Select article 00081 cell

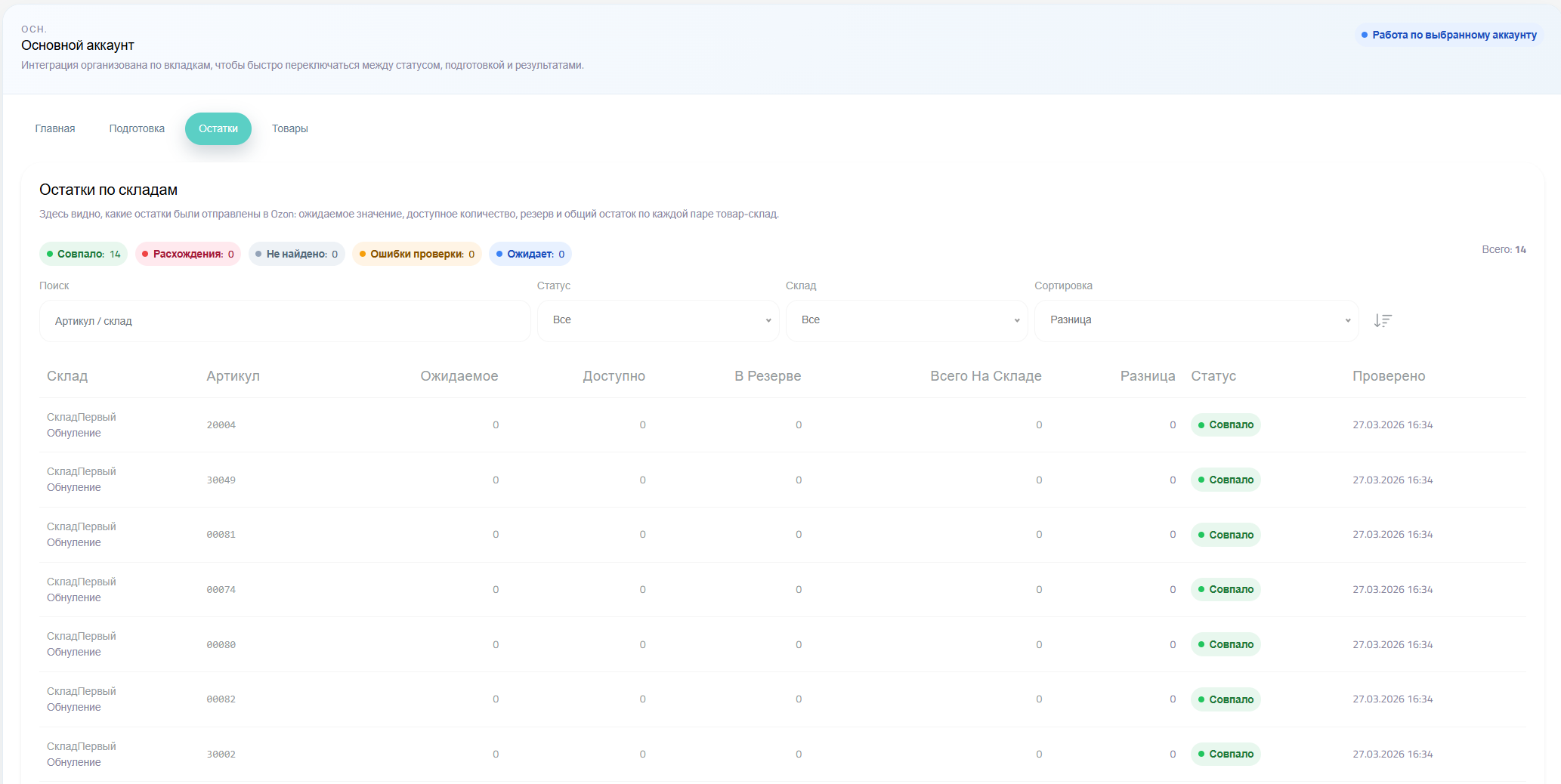click(x=221, y=535)
